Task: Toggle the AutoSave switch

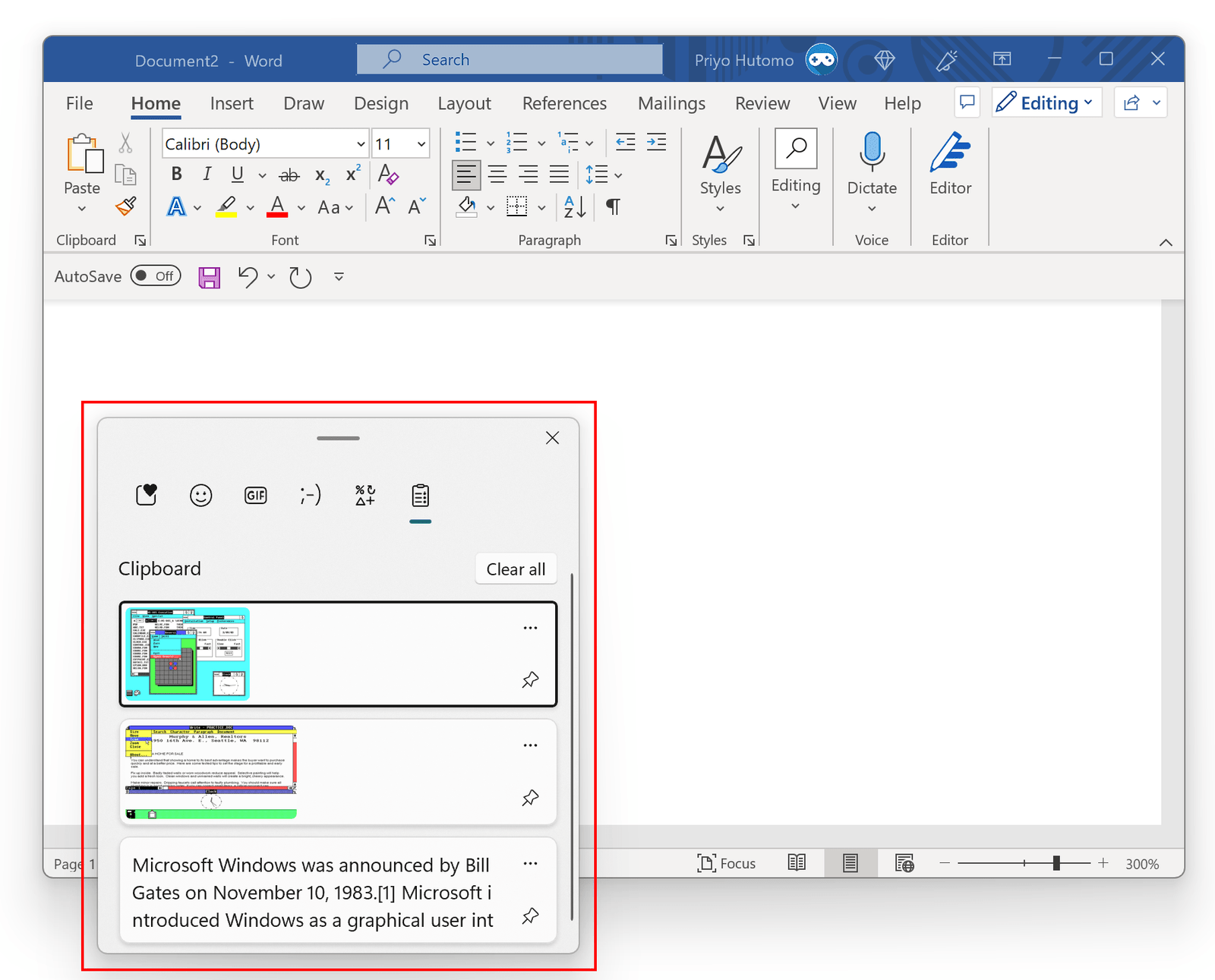Action: [156, 276]
